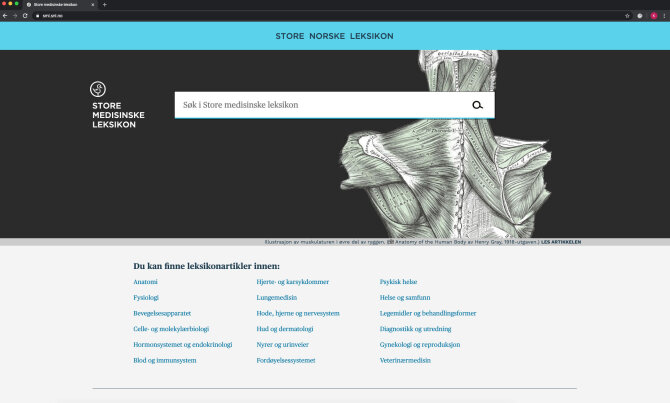670x403 pixels.
Task: Open Hjerte- og karsykdommer link
Action: coord(293,282)
